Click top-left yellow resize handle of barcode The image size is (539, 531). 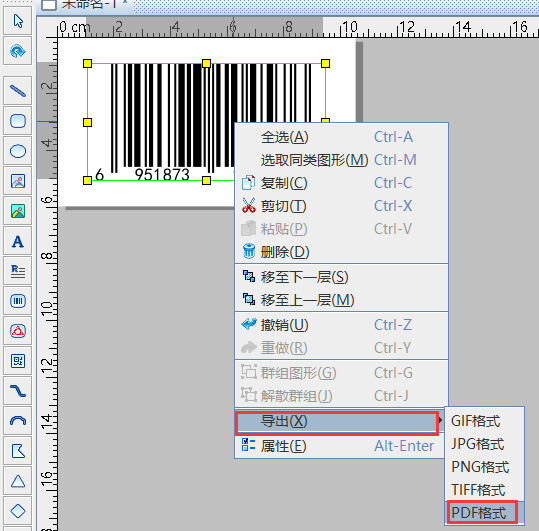pyautogui.click(x=87, y=63)
